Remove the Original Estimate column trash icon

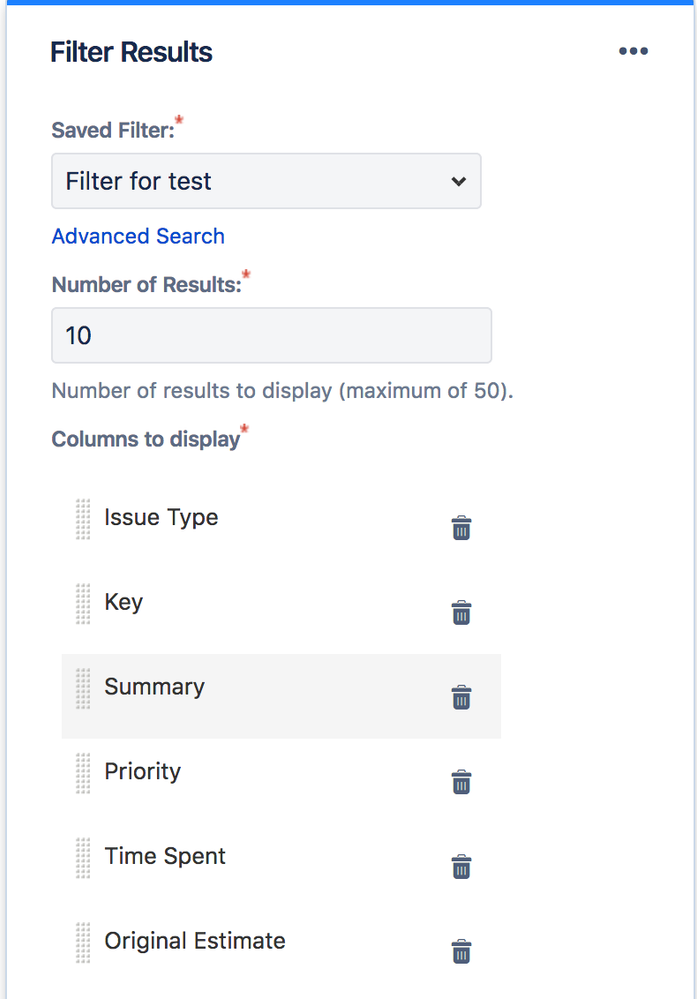461,952
